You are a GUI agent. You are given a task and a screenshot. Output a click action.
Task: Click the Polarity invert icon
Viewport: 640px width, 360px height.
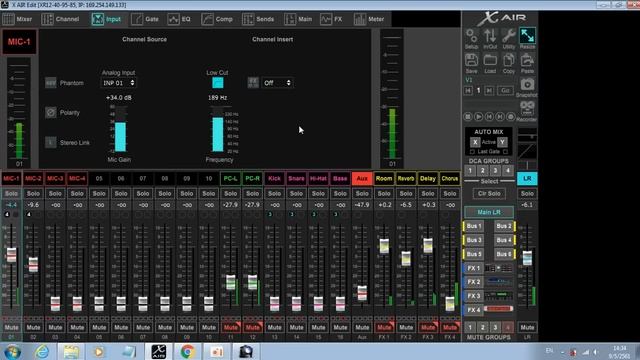click(x=51, y=112)
